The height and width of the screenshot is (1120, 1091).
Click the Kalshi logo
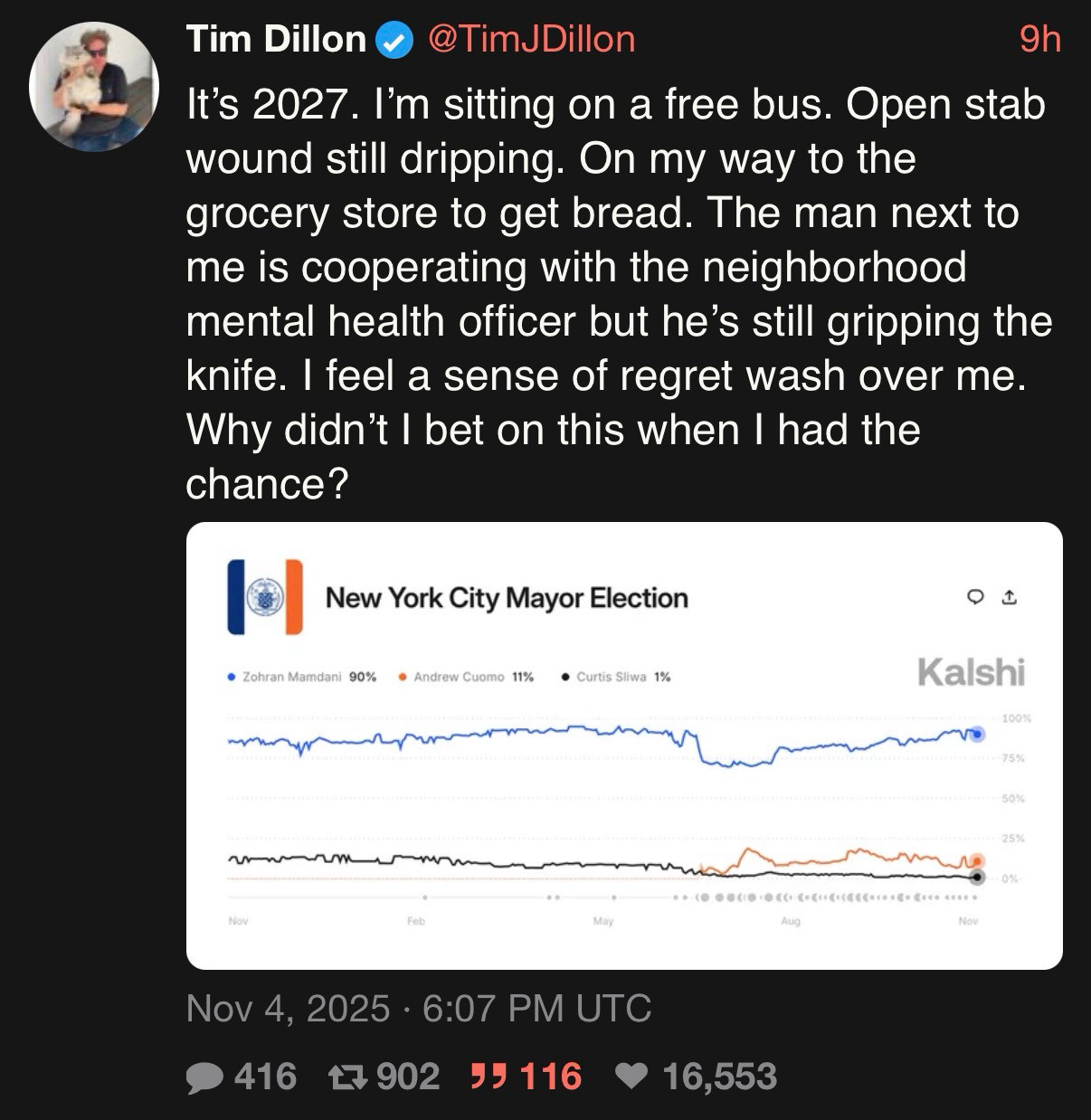click(971, 671)
